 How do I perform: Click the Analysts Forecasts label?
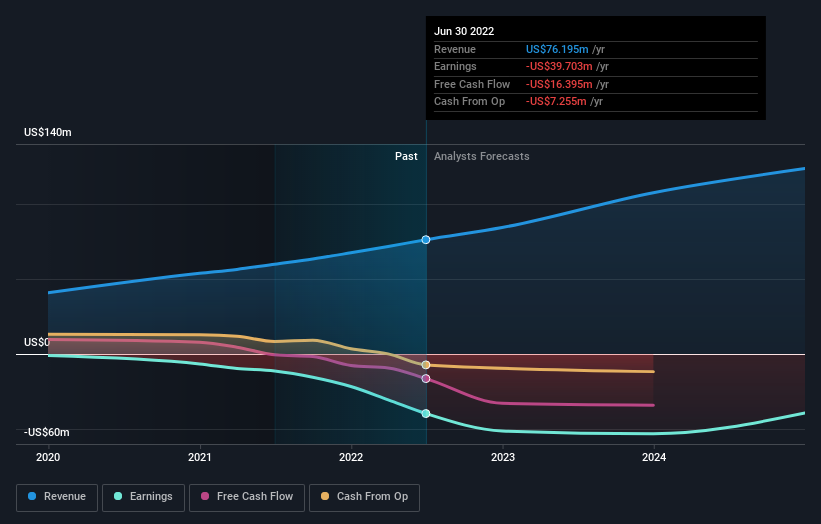tap(482, 157)
